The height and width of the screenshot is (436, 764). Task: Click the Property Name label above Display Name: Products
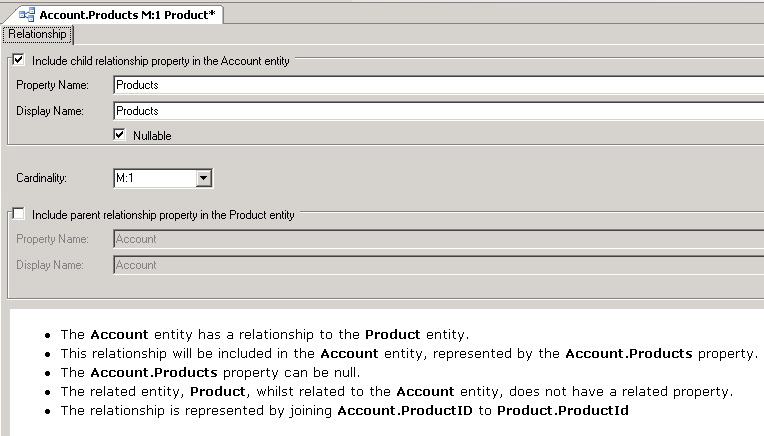pos(52,85)
